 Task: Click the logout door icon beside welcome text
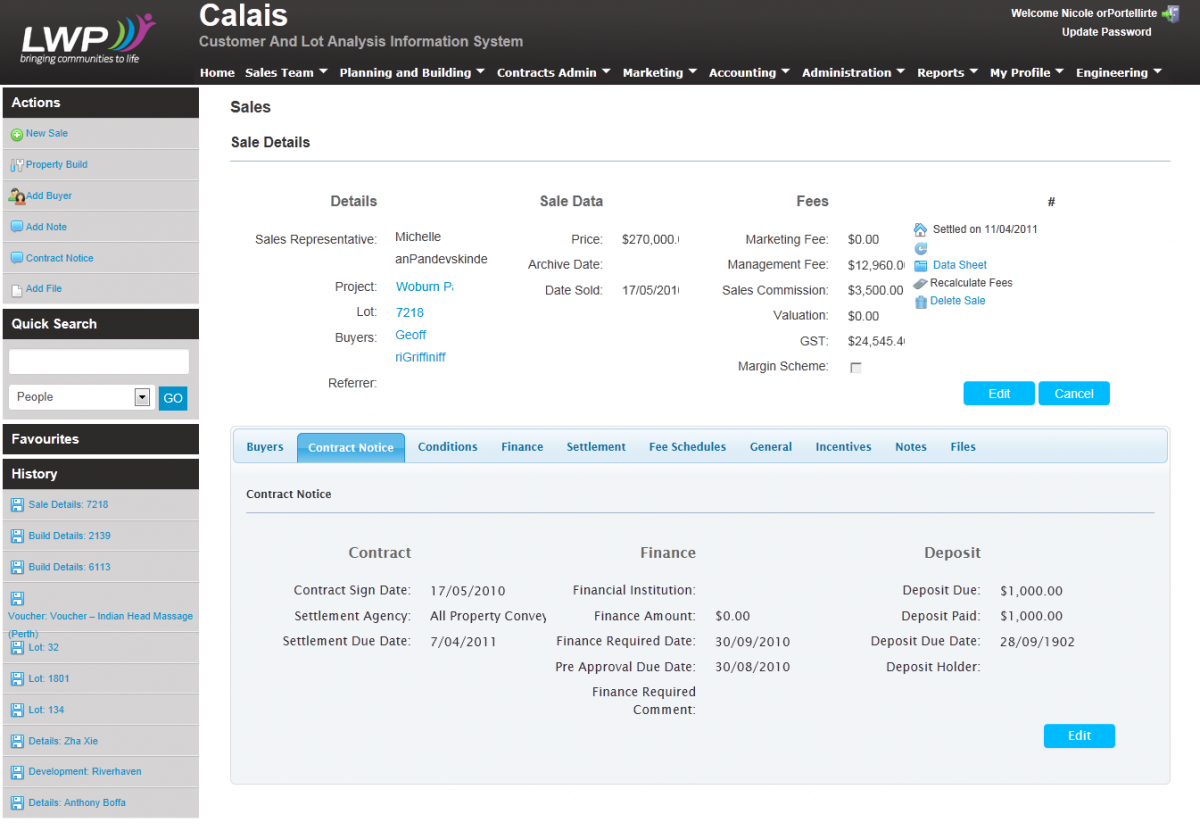coord(1170,13)
